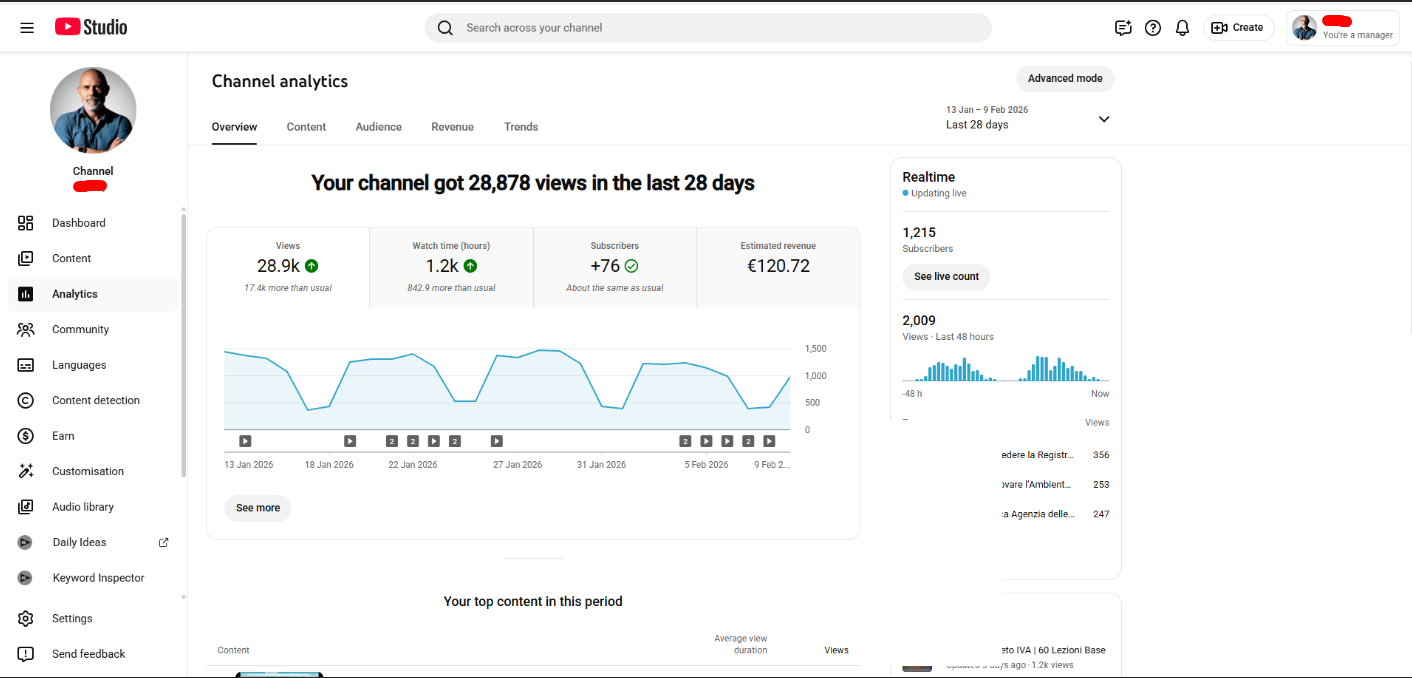This screenshot has height=678, width=1412.
Task: Select the Estimated revenue metric card
Action: coord(777,266)
